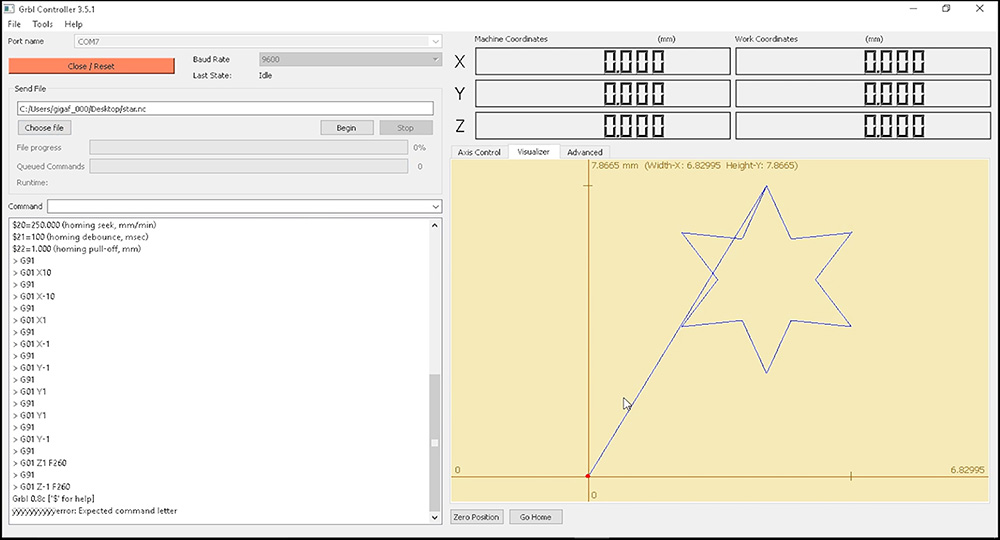Minimize the Grbl Controller window

(x=914, y=9)
